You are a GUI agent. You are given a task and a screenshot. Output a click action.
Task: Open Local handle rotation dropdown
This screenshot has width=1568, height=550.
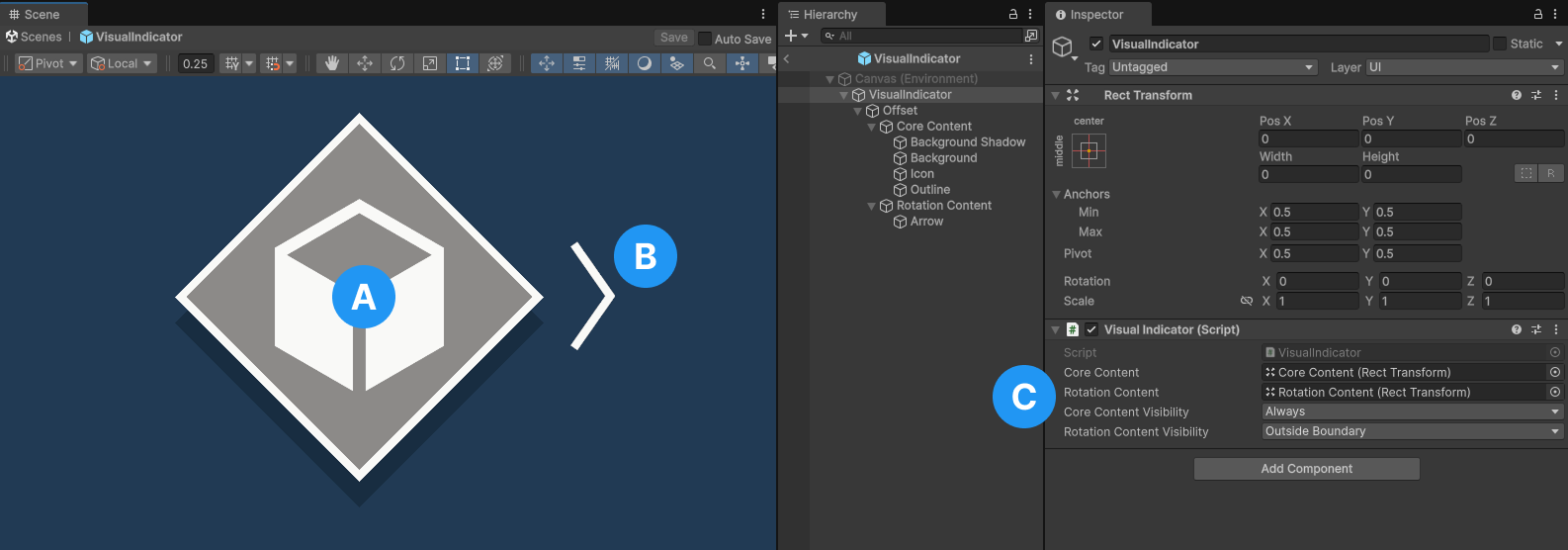(x=122, y=63)
